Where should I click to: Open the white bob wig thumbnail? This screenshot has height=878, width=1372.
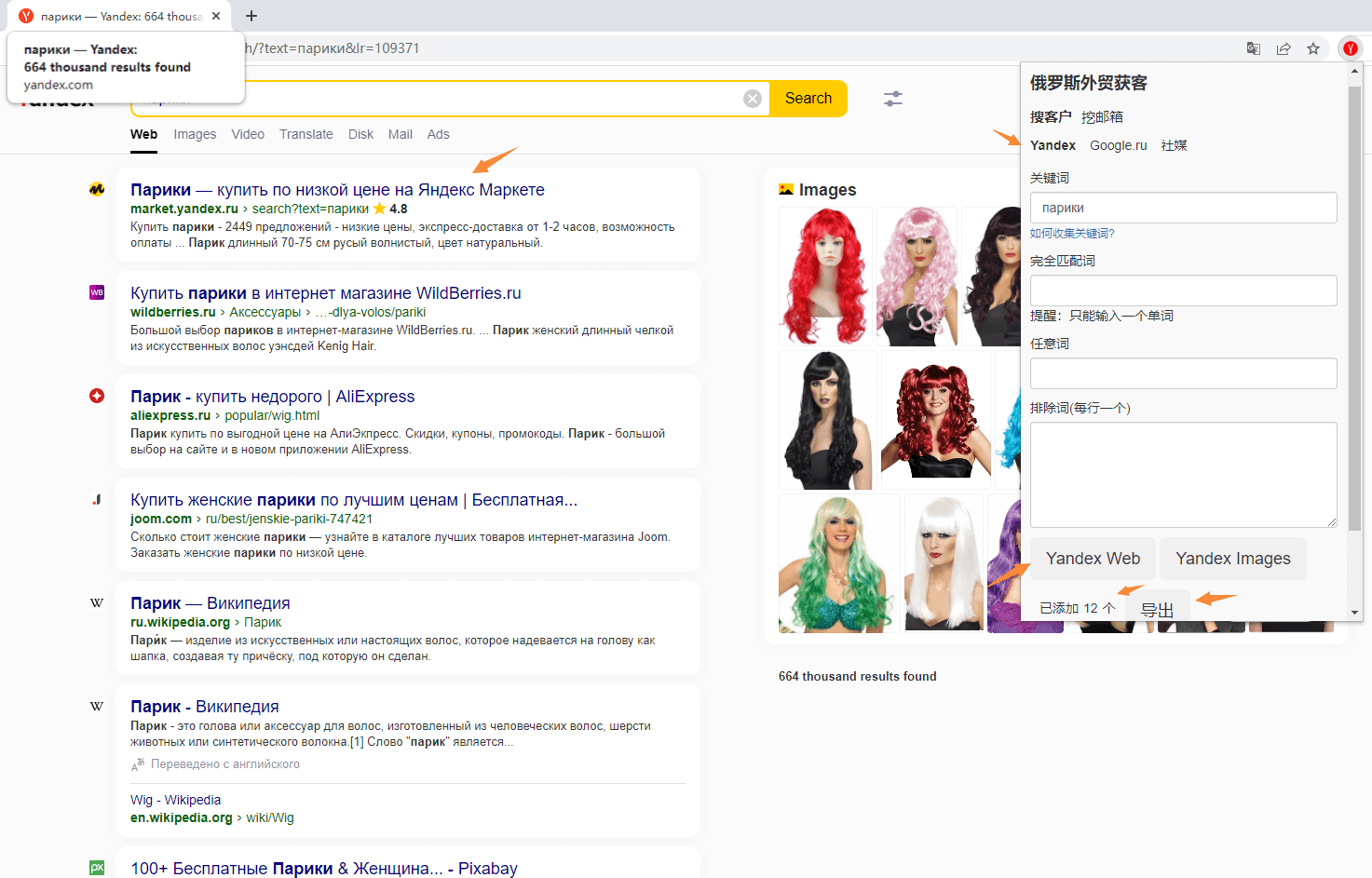coord(944,563)
